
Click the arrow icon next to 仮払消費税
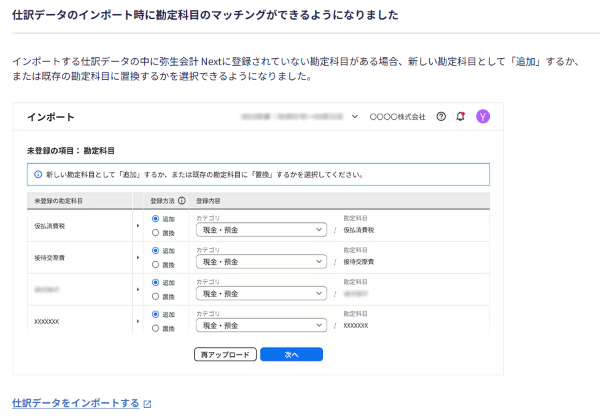(138, 227)
